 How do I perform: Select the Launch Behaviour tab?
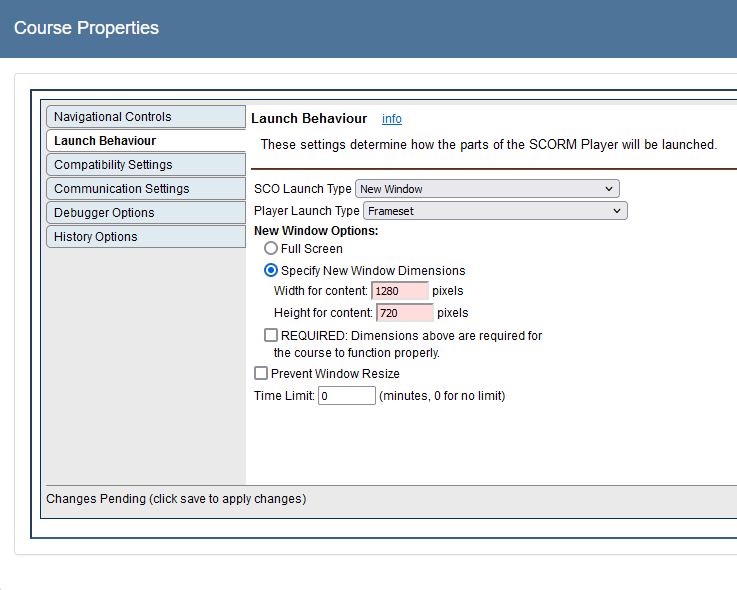click(145, 141)
